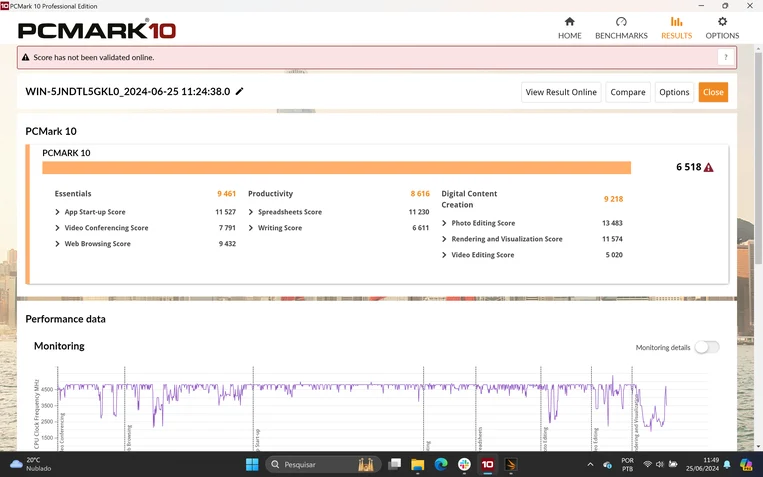The image size is (763, 477).
Task: Click the red warning icon beside score 6 518
Action: pyautogui.click(x=708, y=167)
